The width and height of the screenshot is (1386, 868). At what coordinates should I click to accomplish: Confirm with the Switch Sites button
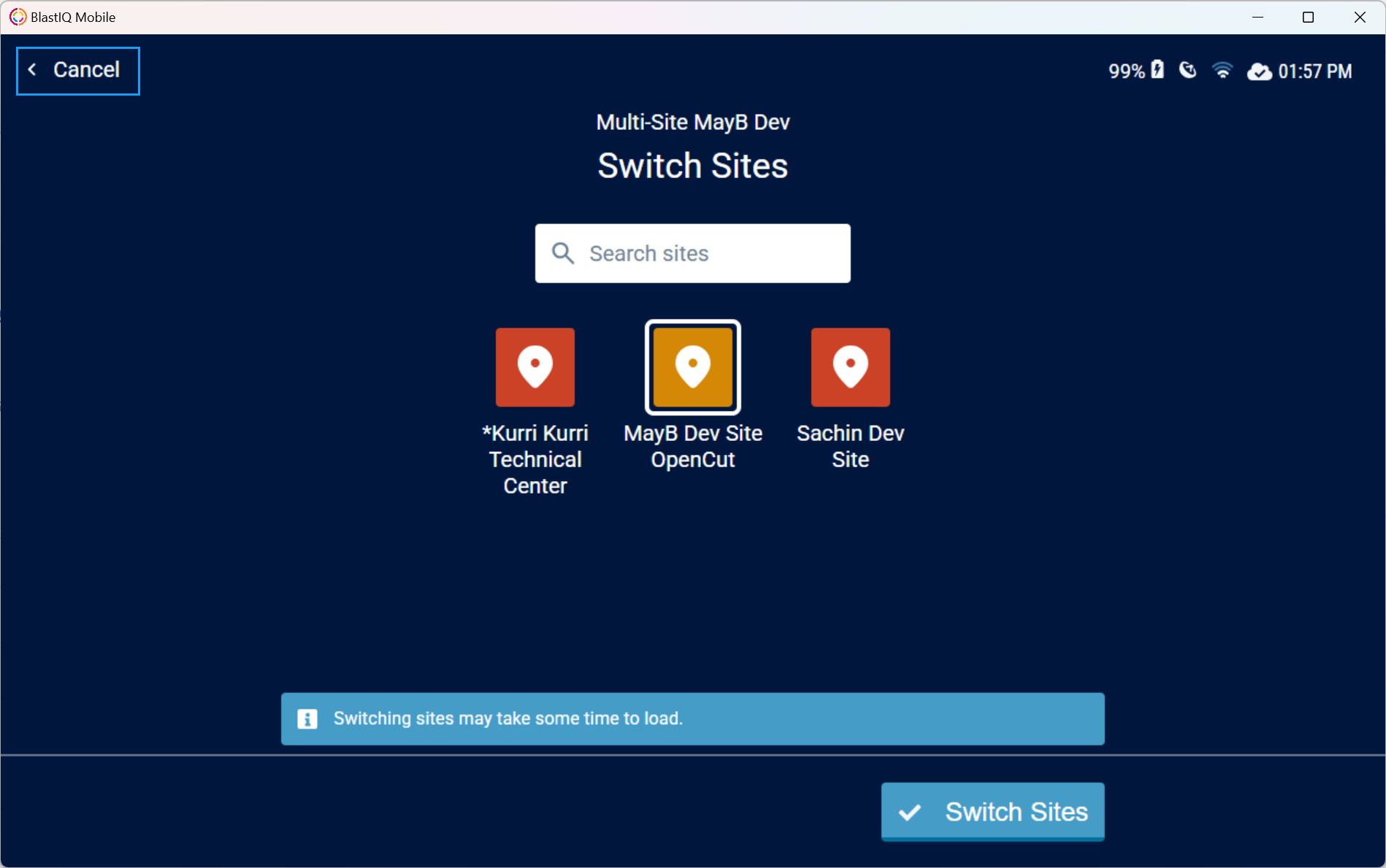click(992, 812)
